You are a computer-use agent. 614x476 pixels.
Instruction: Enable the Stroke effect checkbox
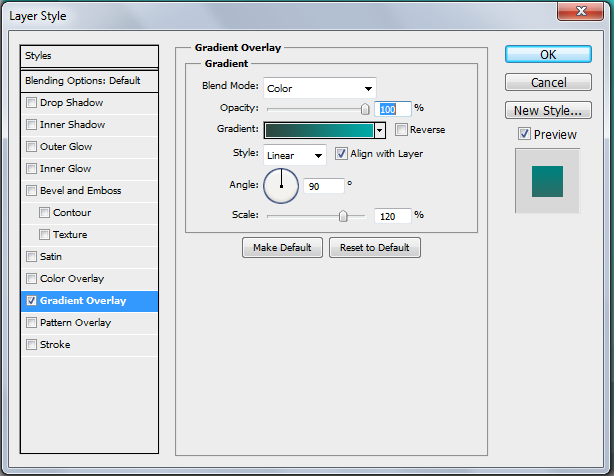point(32,345)
